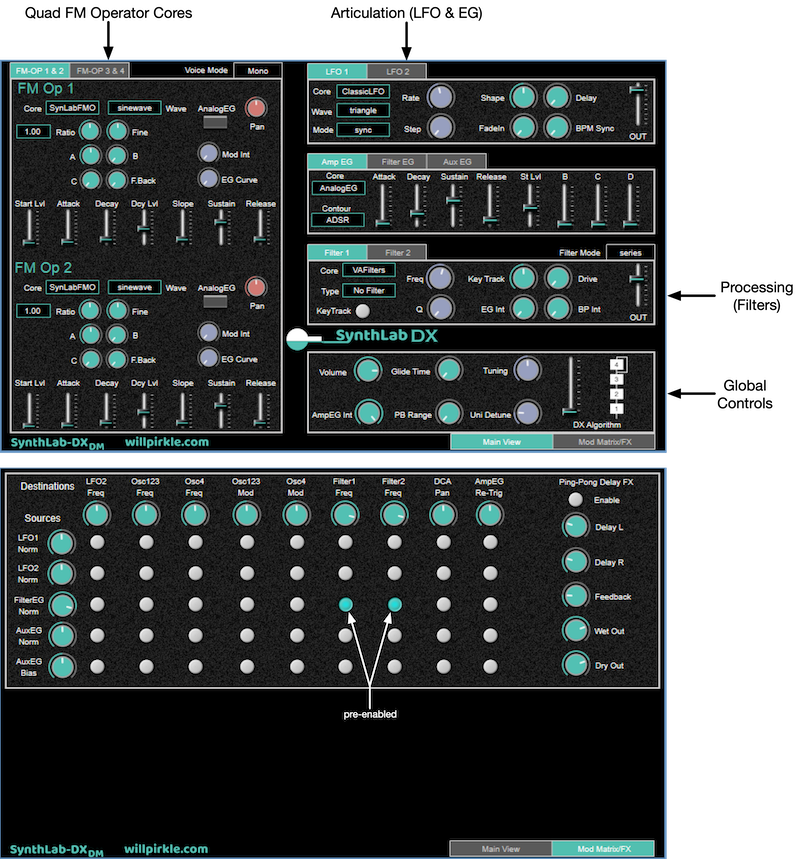The image size is (800, 859).
Task: Click the filter Key Track knob
Action: (524, 278)
